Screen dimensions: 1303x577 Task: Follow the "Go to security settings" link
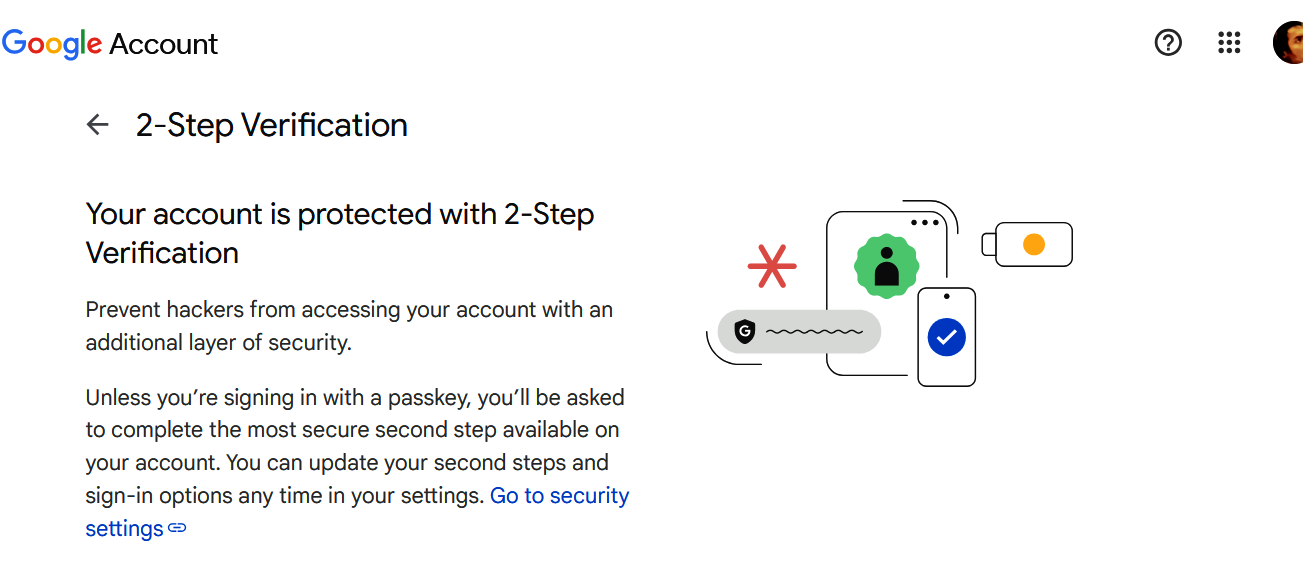[559, 495]
